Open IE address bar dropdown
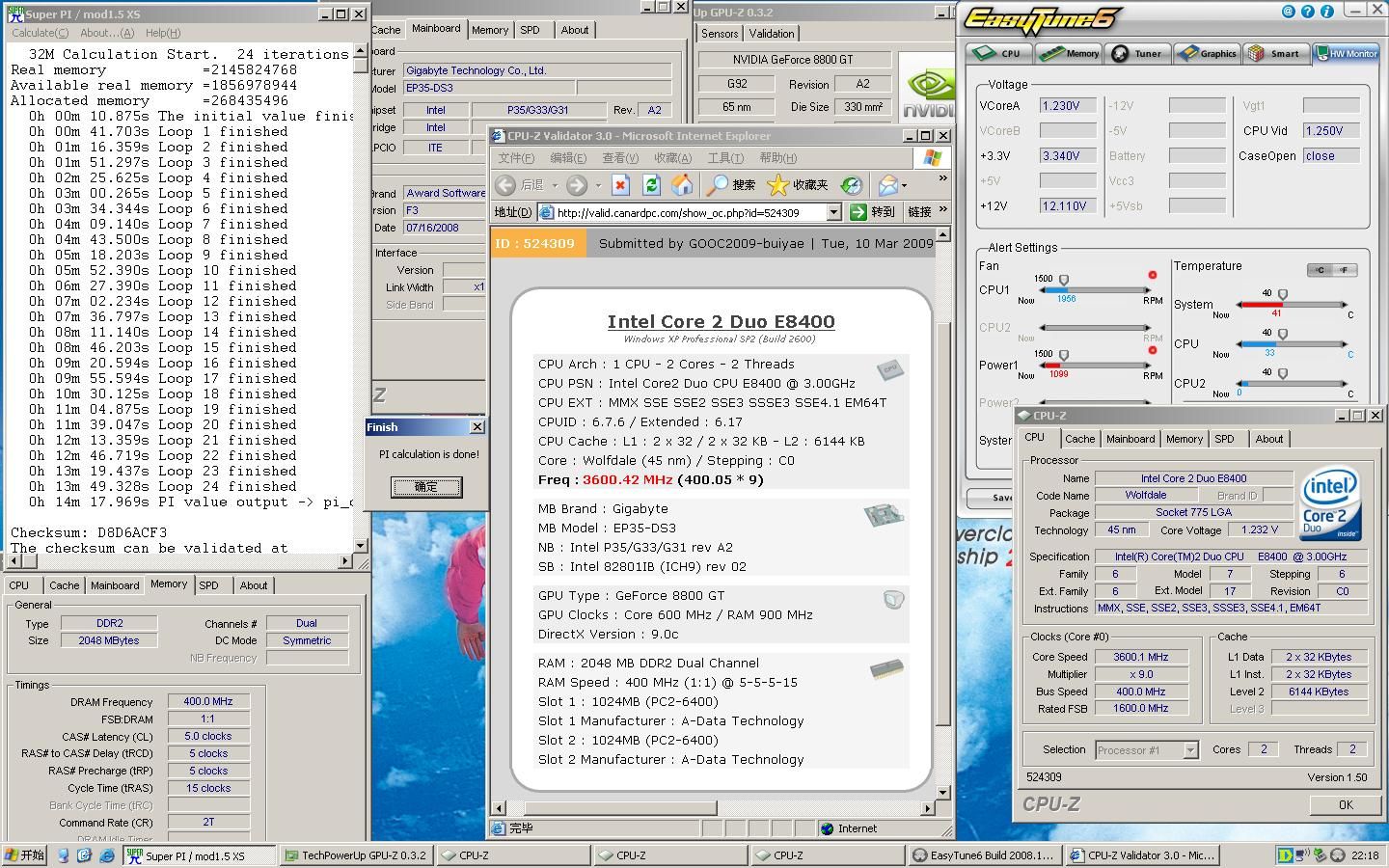Screen dimensions: 1389x868 833,212
